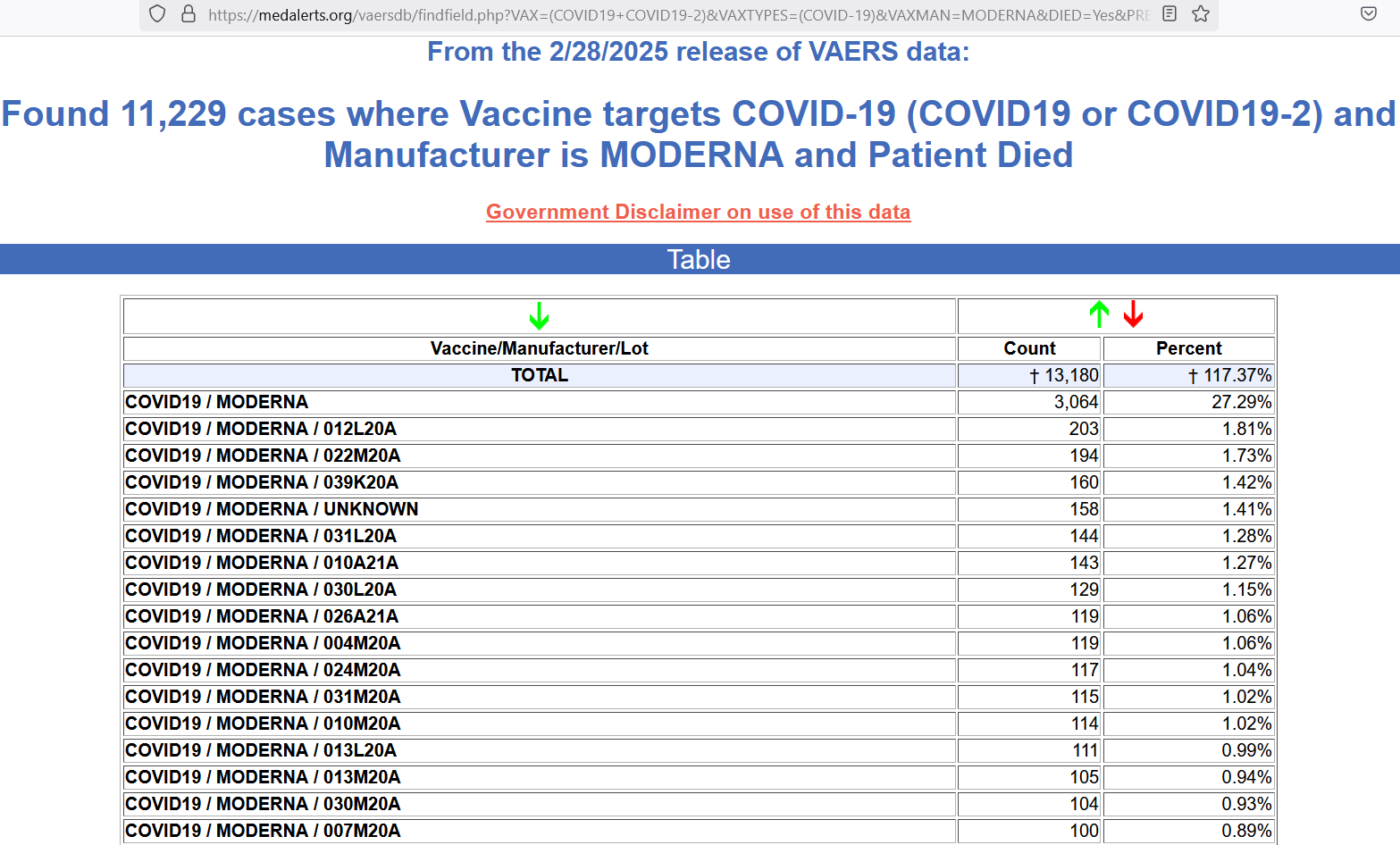
Task: Click percent value 1.27%
Action: pyautogui.click(x=1246, y=563)
